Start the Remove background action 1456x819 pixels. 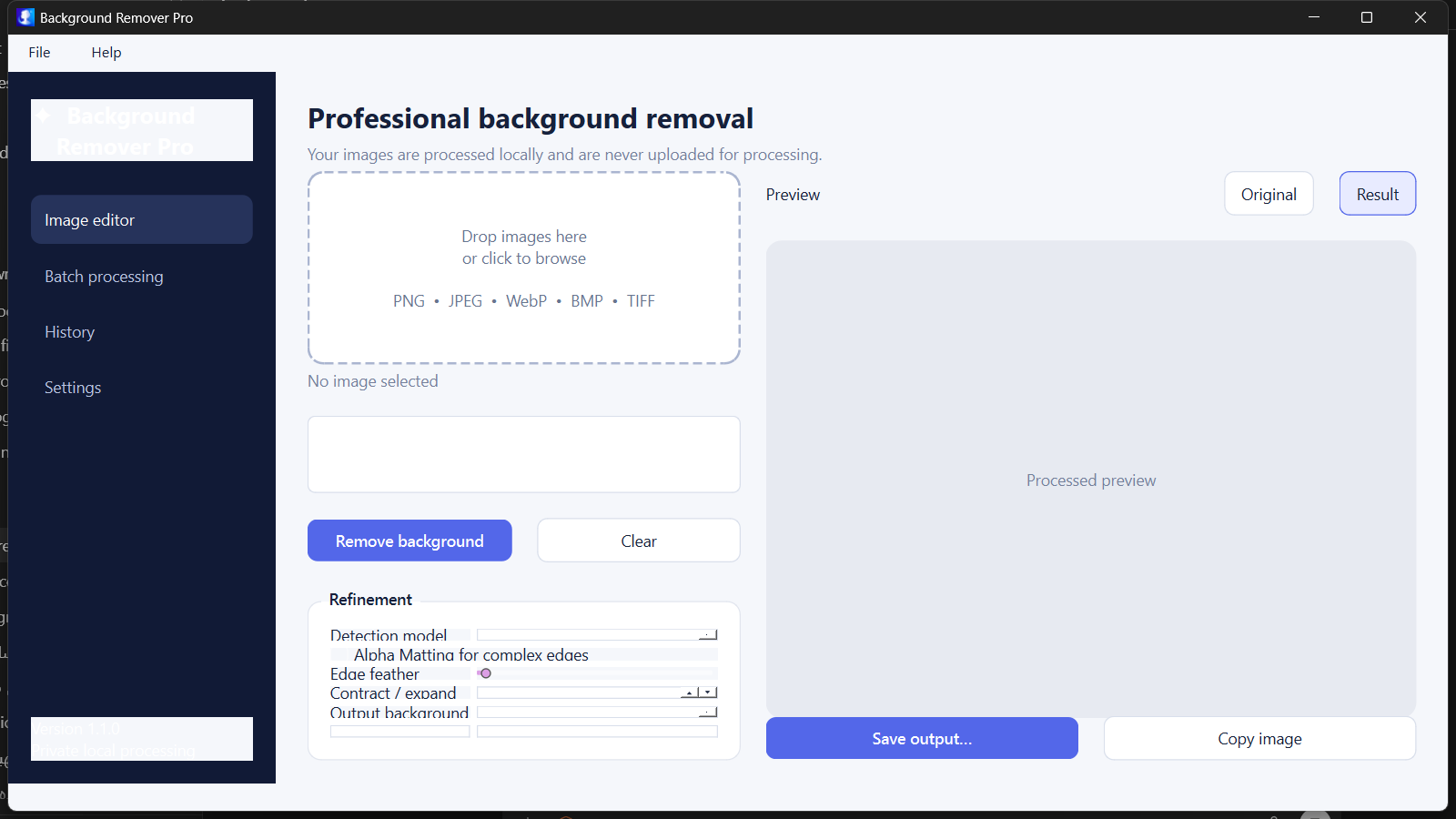[x=409, y=541]
